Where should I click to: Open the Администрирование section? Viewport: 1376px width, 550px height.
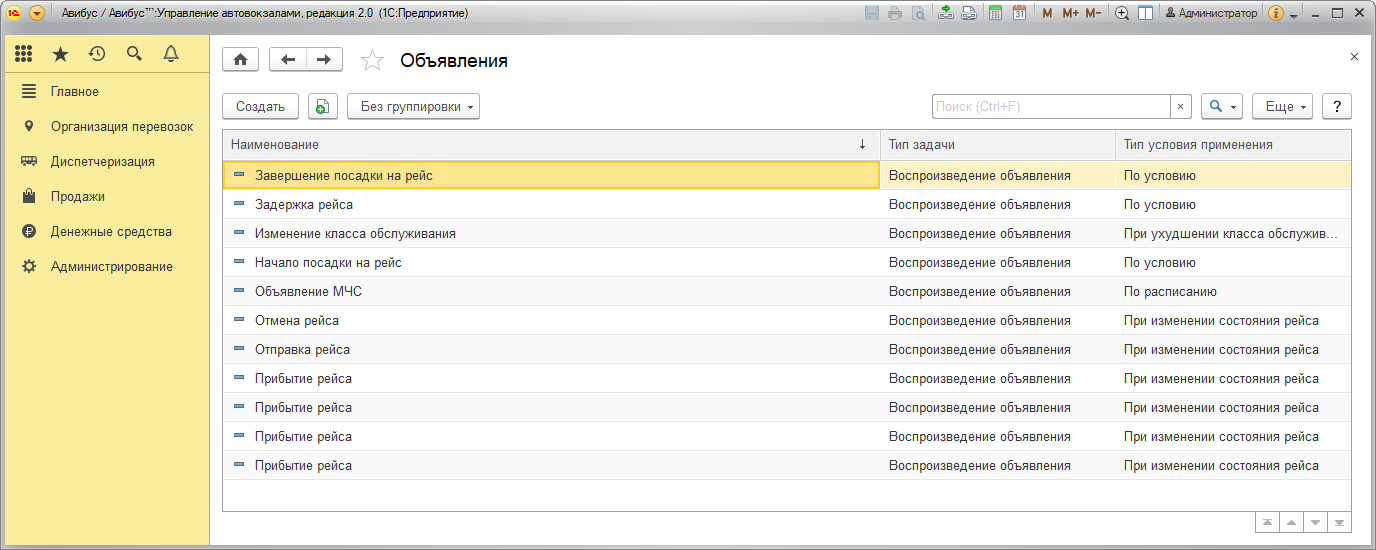pyautogui.click(x=111, y=266)
